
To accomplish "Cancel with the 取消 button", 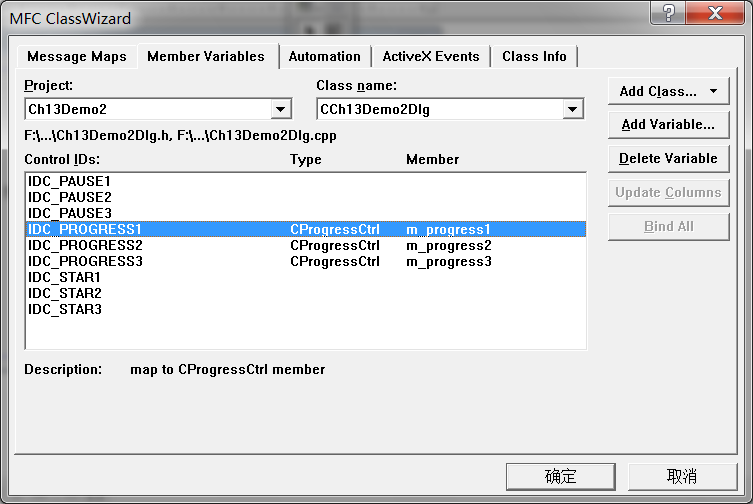I will [682, 477].
